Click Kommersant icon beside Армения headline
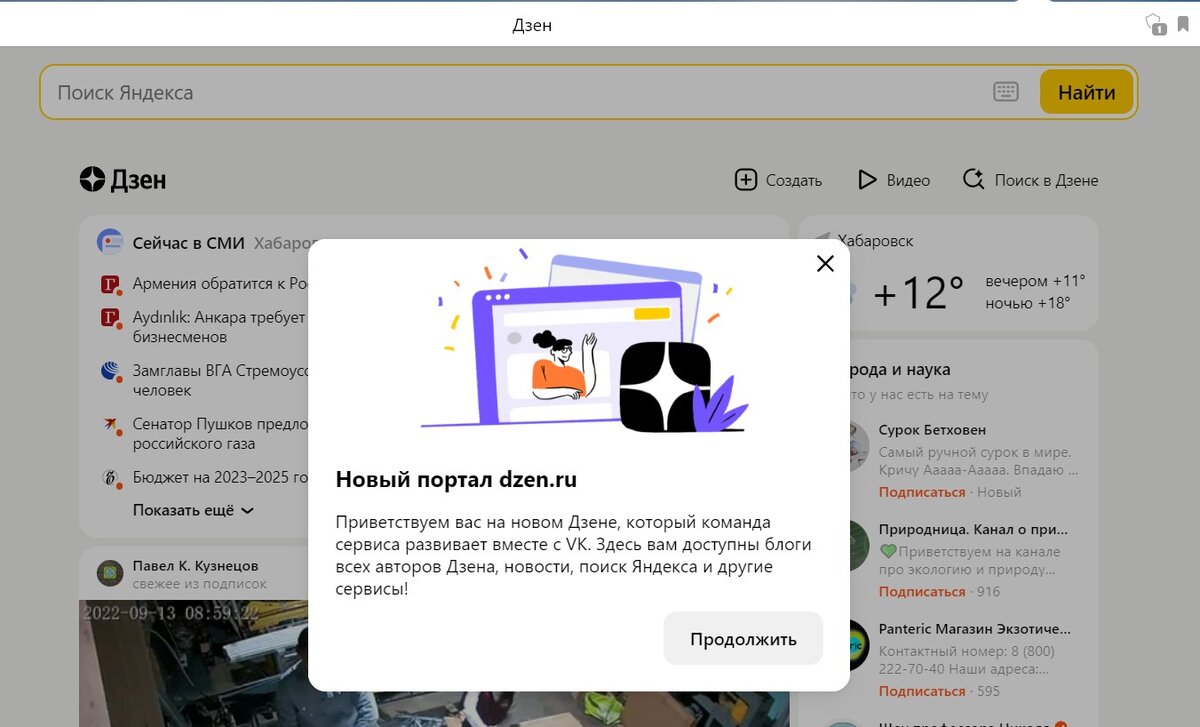The height and width of the screenshot is (727, 1200). (x=110, y=285)
